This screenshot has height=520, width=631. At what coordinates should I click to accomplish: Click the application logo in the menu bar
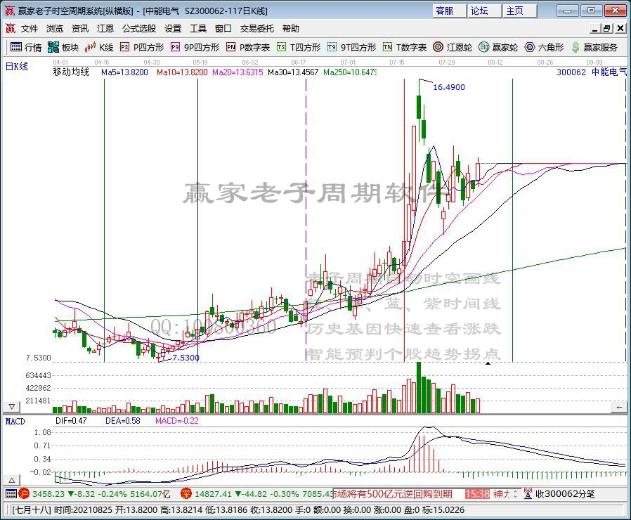(10, 28)
